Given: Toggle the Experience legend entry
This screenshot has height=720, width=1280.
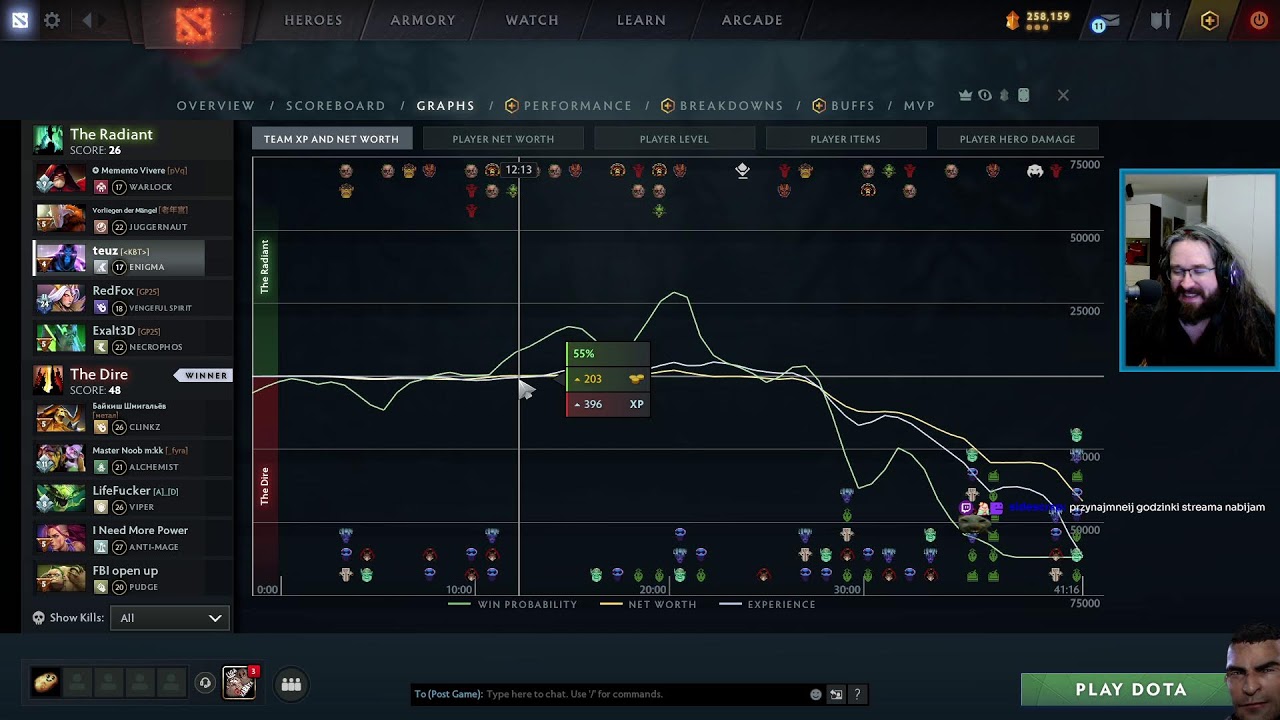Looking at the screenshot, I should pos(767,604).
